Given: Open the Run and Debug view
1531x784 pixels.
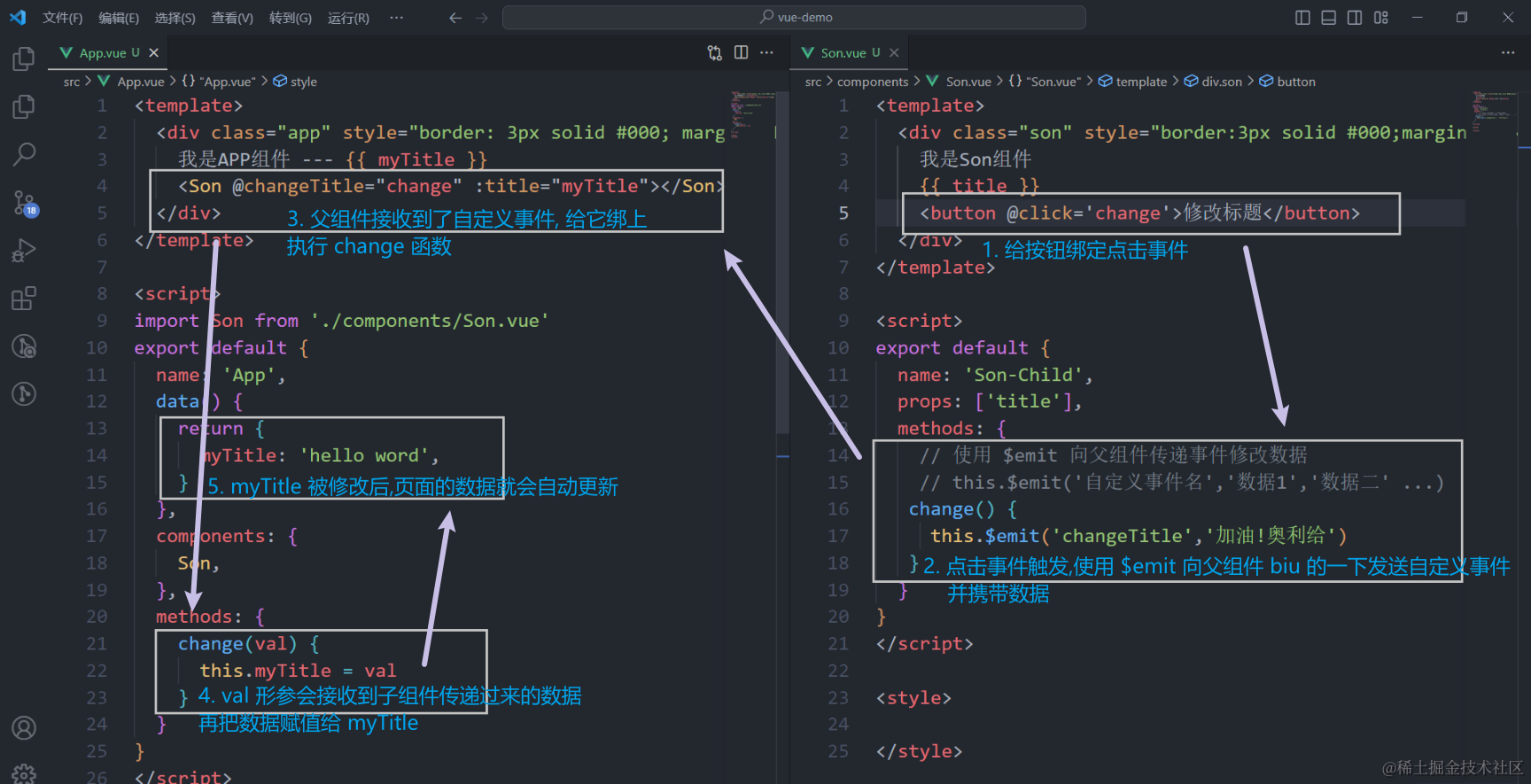Looking at the screenshot, I should coord(24,251).
